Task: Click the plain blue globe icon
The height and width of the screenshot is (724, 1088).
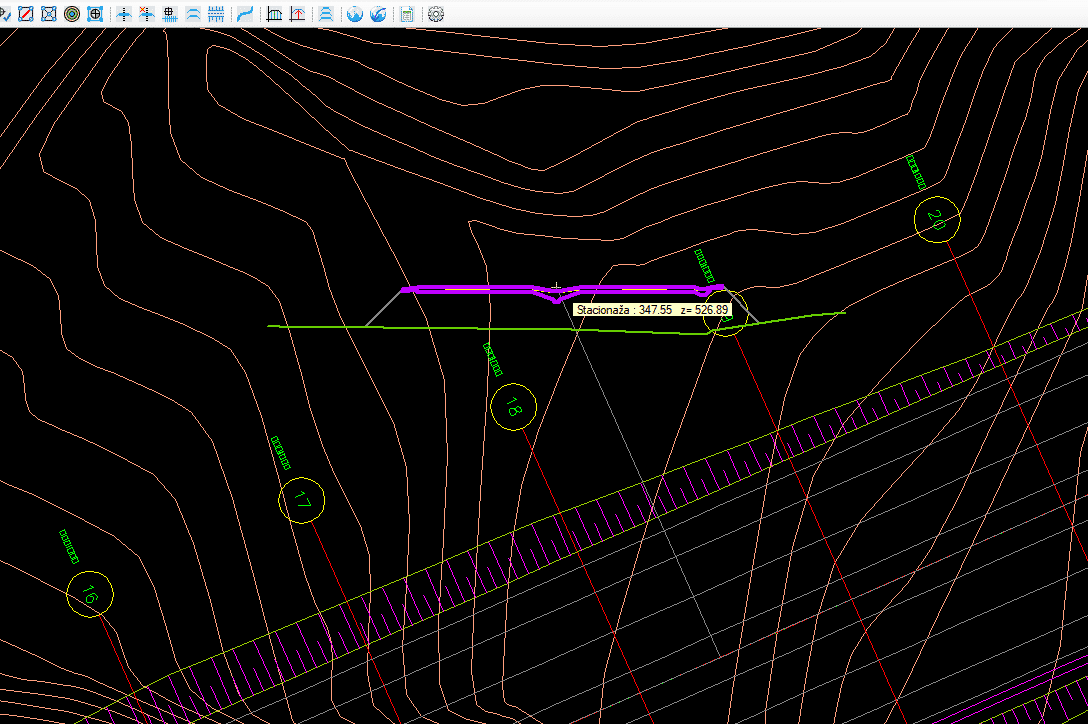Action: click(355, 14)
